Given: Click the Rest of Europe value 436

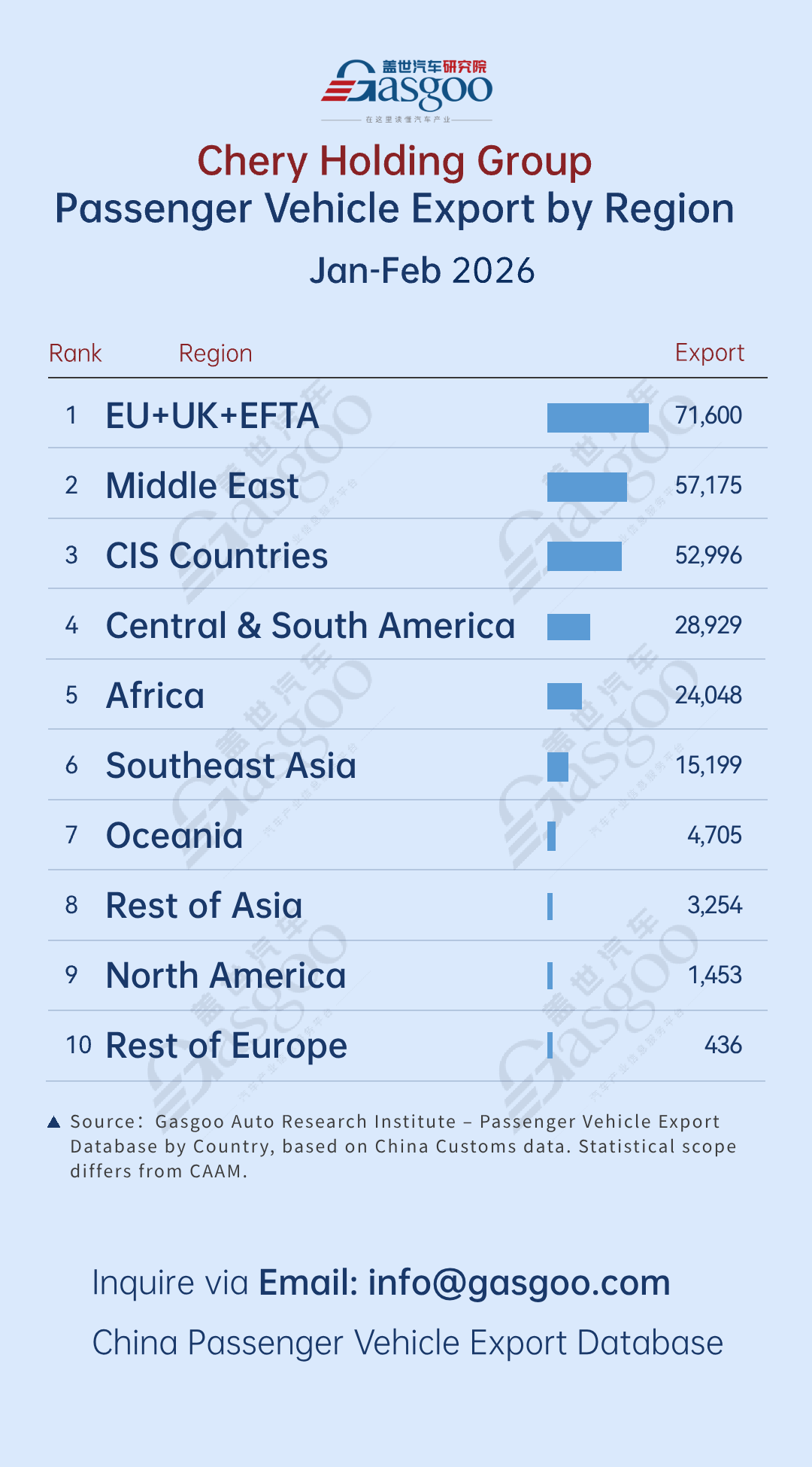Looking at the screenshot, I should tap(723, 1045).
